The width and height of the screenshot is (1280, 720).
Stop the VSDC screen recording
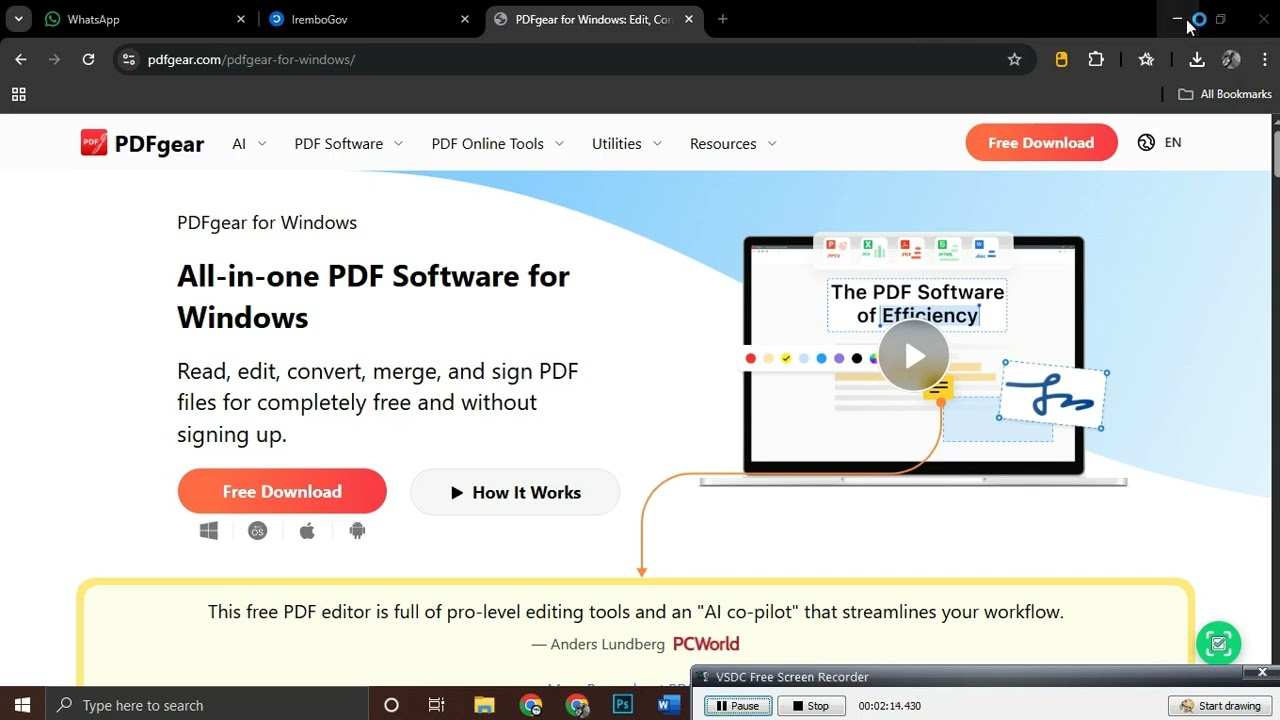point(810,706)
